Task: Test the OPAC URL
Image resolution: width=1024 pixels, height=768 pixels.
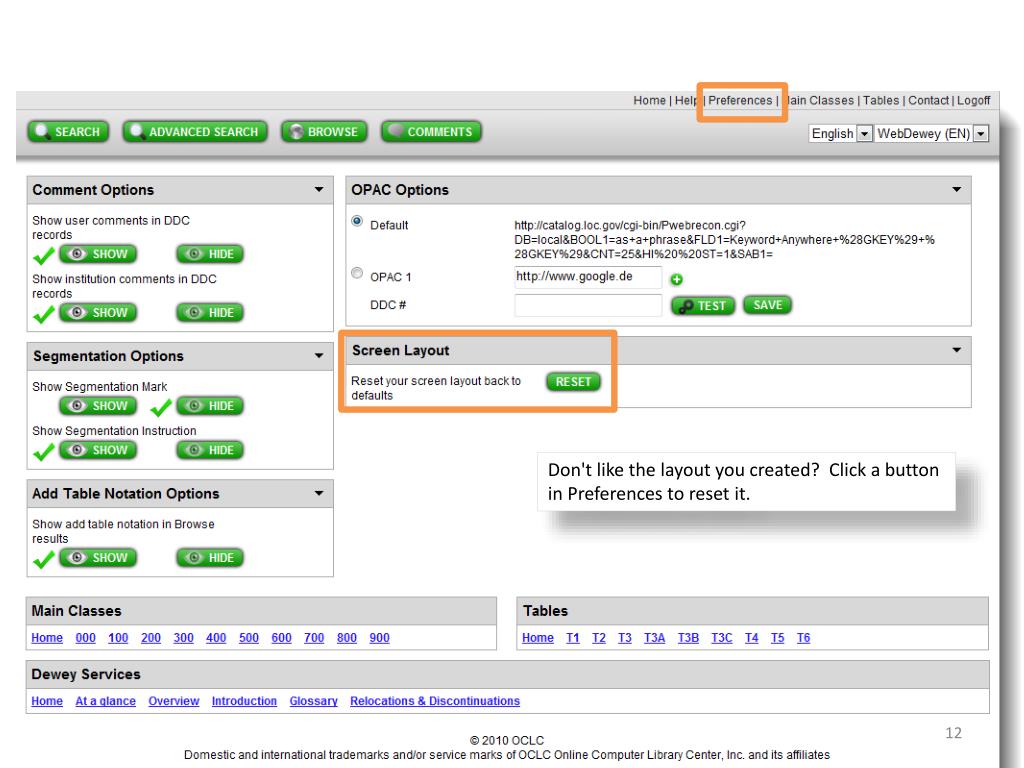Action: (x=703, y=306)
